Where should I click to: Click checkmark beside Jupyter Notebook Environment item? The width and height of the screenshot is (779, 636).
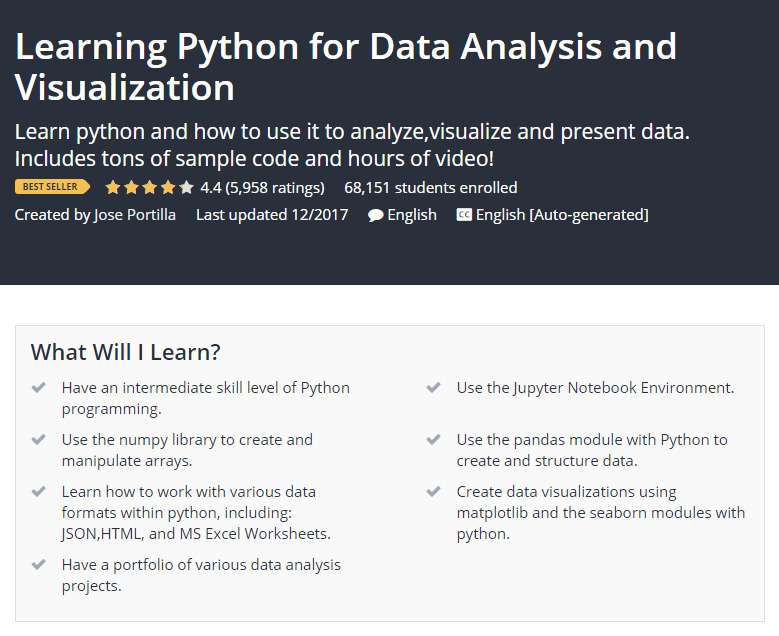[434, 387]
